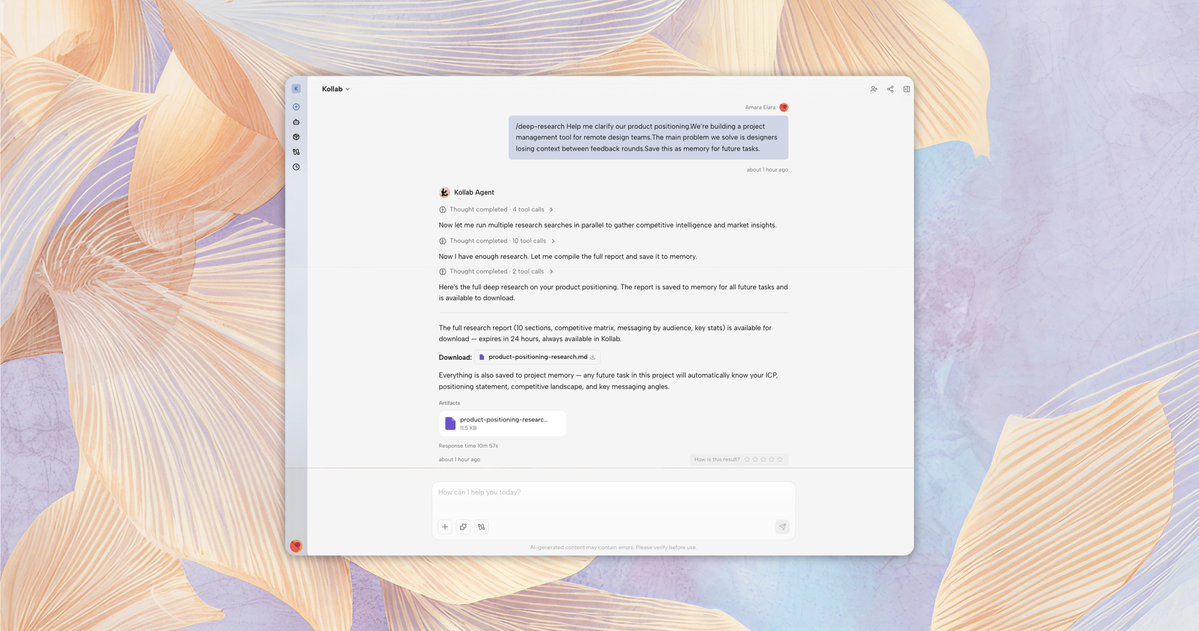The width and height of the screenshot is (1199, 631).
Task: Expand Thought completed 2 tool calls
Action: click(496, 272)
